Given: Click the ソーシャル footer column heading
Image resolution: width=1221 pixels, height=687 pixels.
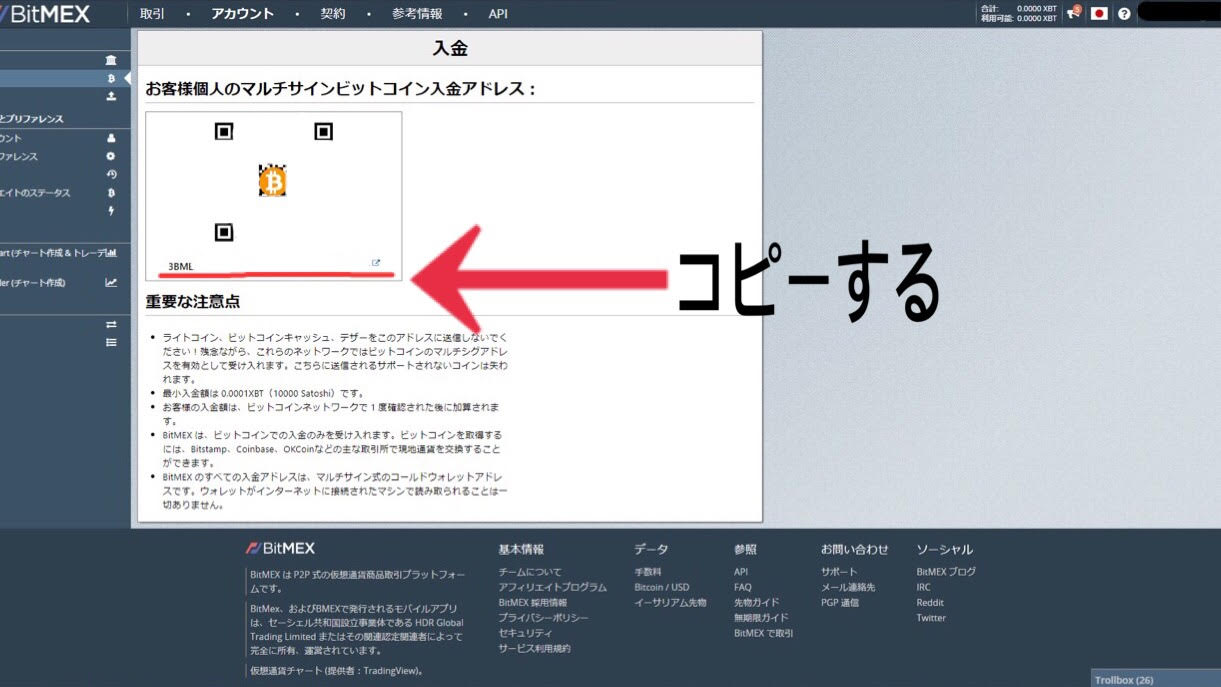Looking at the screenshot, I should click(945, 549).
